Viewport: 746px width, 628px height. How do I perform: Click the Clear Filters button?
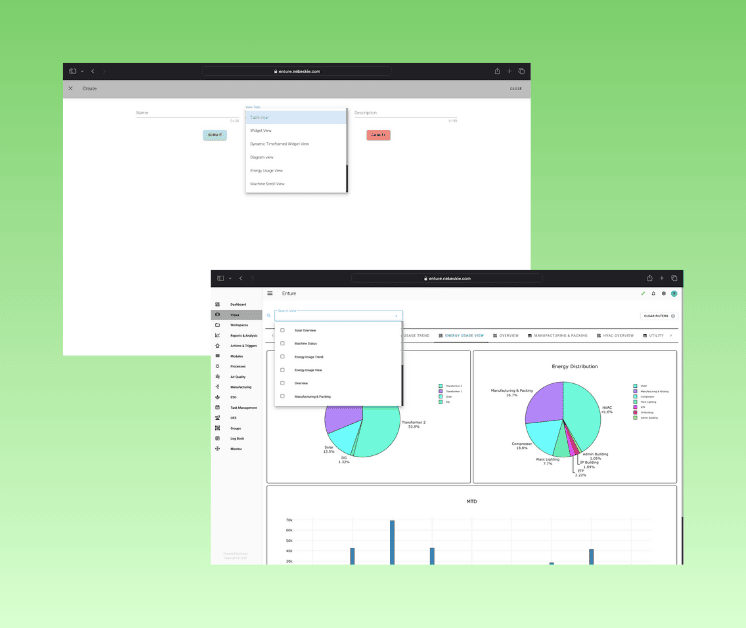coord(659,316)
